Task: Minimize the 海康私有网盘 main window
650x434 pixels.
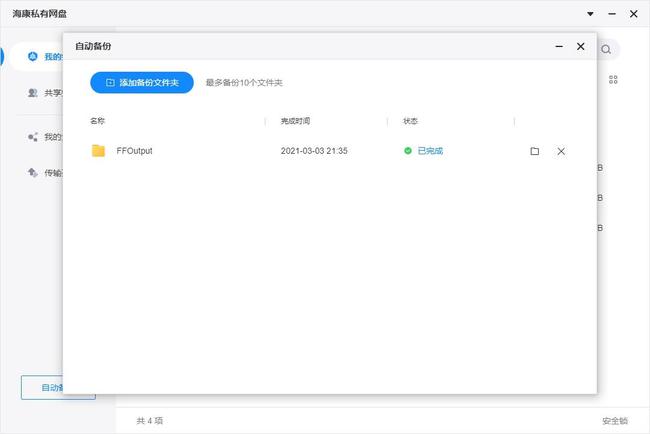Action: (612, 14)
